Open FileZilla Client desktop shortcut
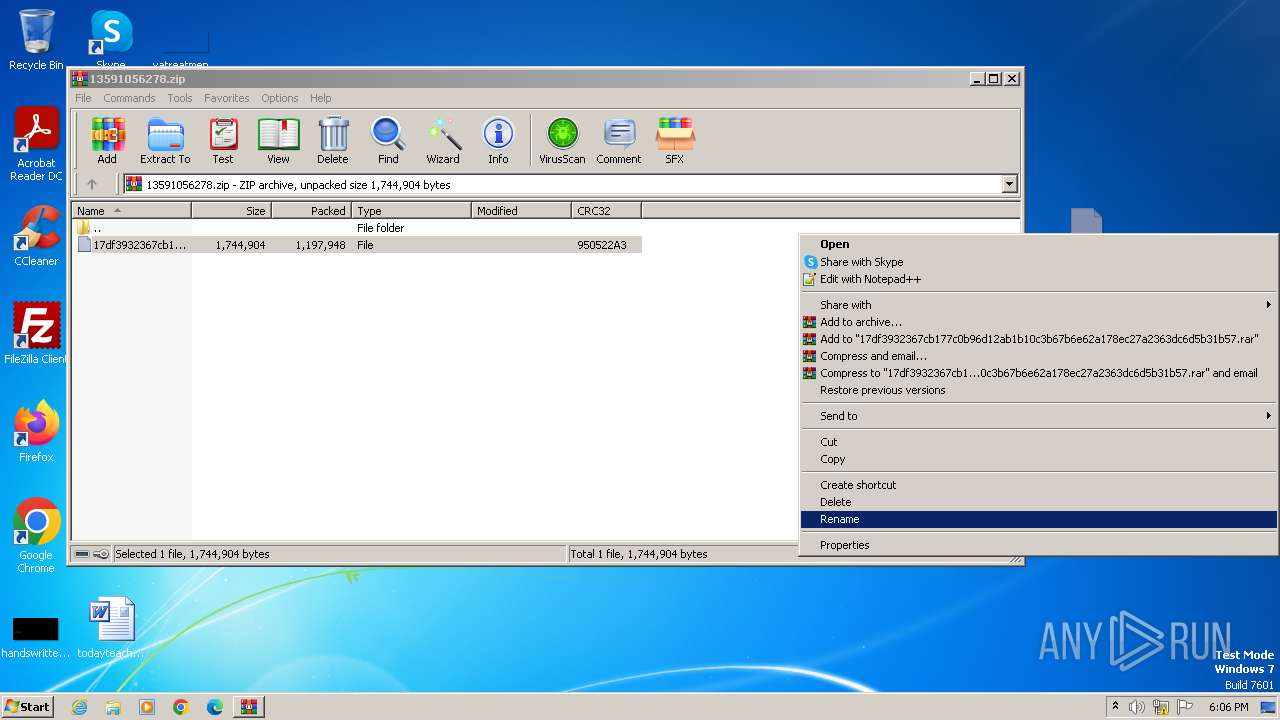This screenshot has width=1280, height=720. [x=36, y=334]
